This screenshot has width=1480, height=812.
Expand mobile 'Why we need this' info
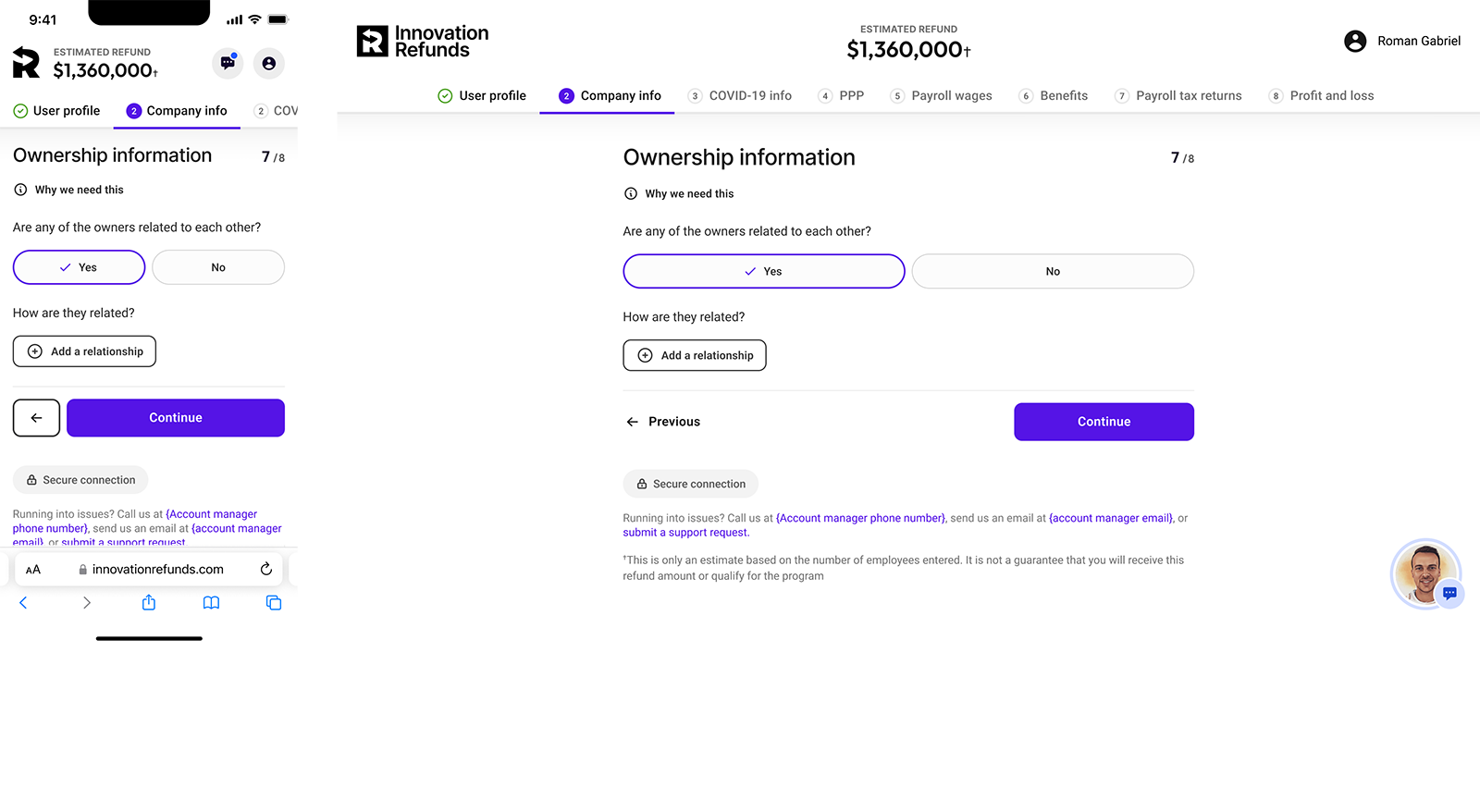point(68,190)
